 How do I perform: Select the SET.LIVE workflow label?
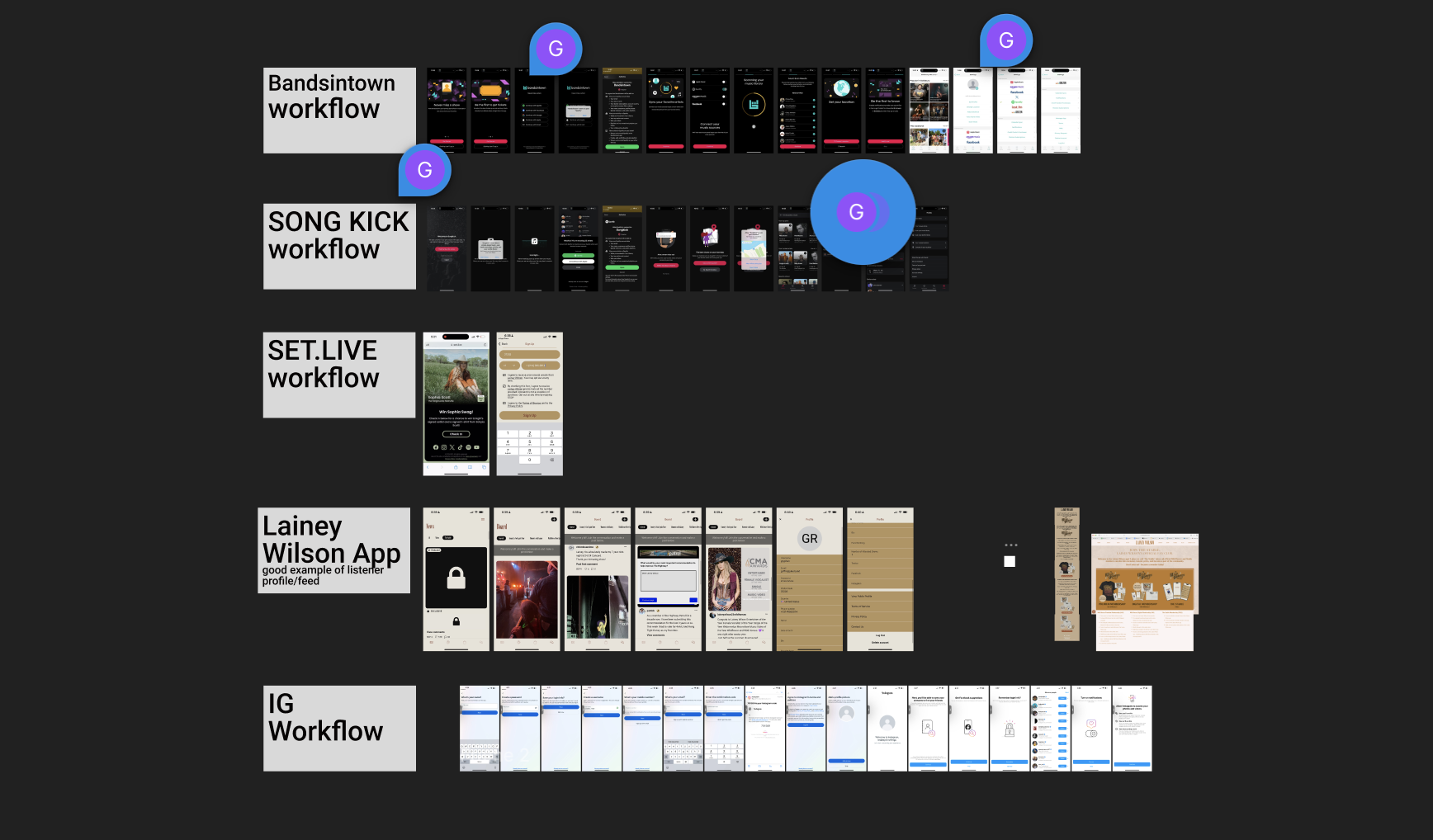coord(339,375)
